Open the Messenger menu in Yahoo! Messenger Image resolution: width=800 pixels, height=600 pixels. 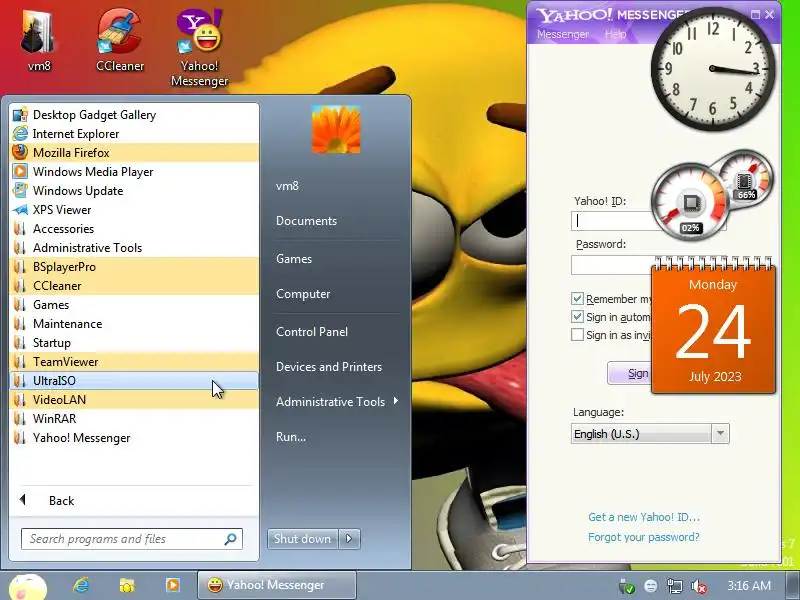(x=563, y=34)
